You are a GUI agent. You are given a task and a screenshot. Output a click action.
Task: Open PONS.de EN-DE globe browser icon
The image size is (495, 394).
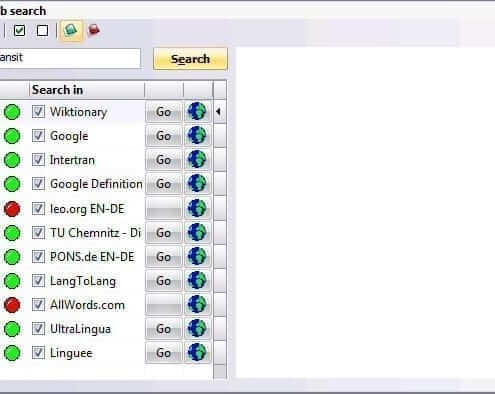(197, 256)
